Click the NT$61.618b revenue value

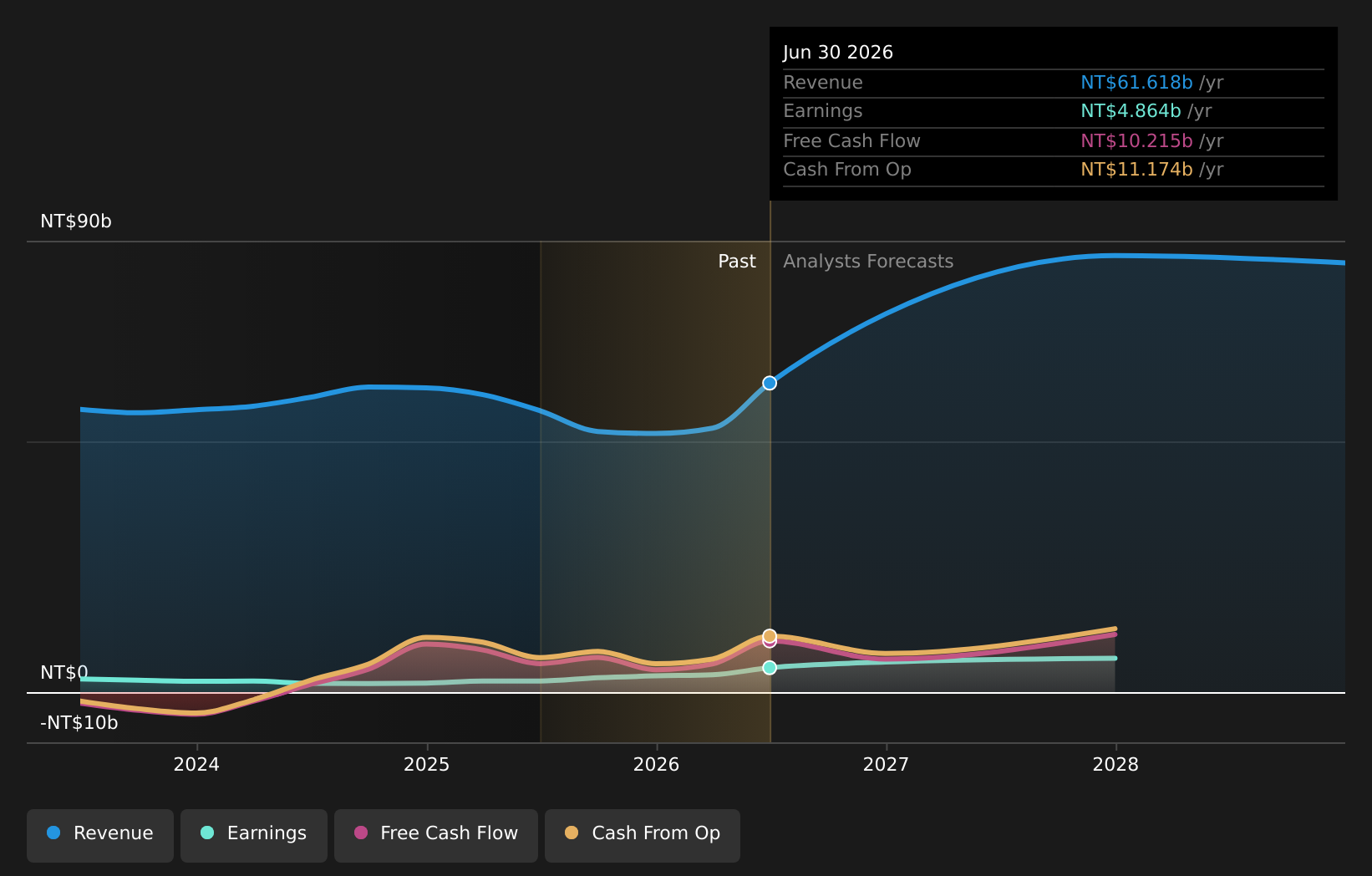pos(1136,83)
